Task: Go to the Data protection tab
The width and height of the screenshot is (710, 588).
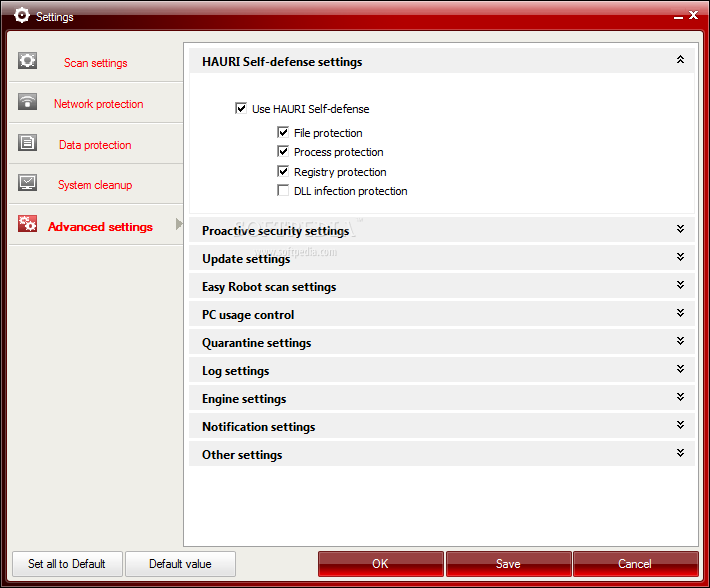Action: 96,144
